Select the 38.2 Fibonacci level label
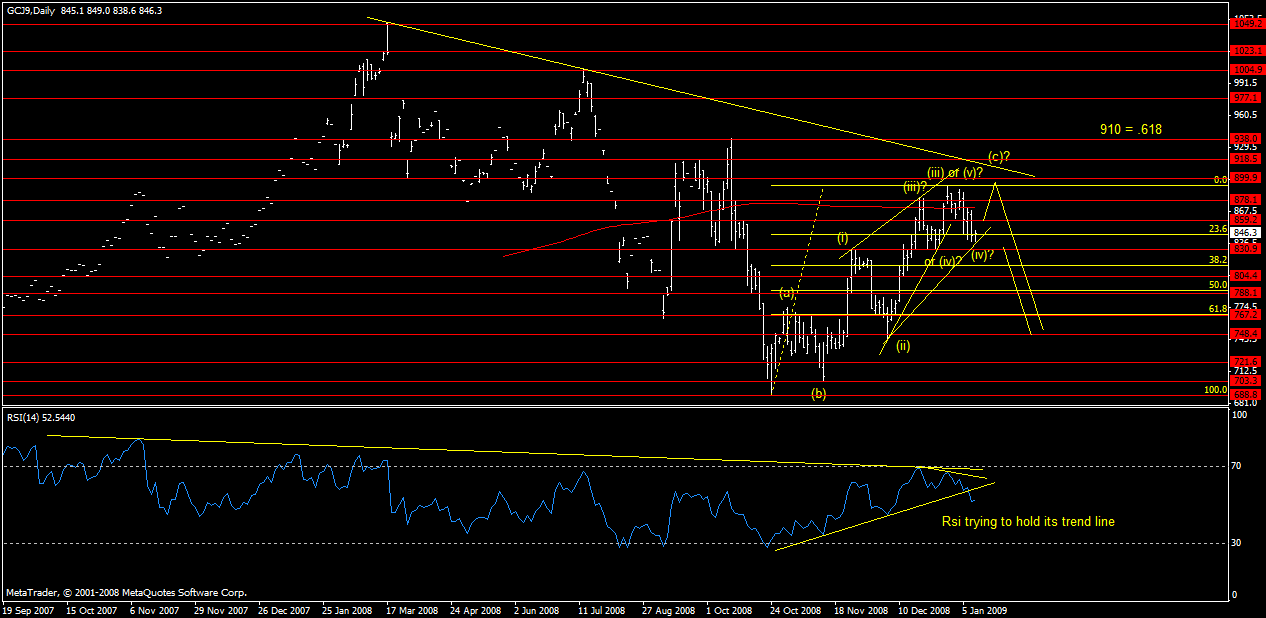The height and width of the screenshot is (618, 1266). click(x=1217, y=259)
